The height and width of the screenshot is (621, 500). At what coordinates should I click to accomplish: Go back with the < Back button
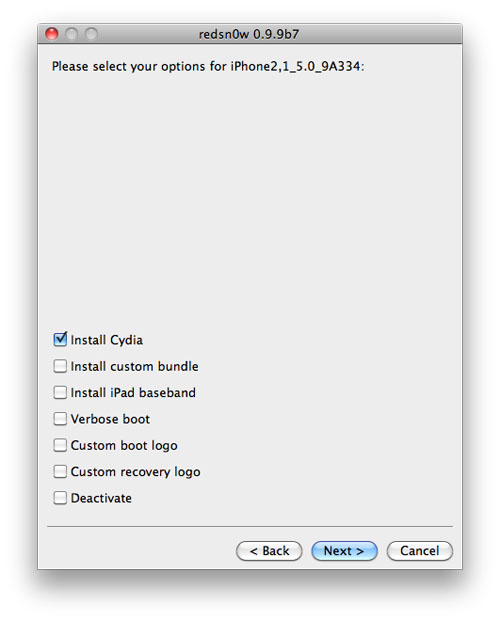pos(269,551)
